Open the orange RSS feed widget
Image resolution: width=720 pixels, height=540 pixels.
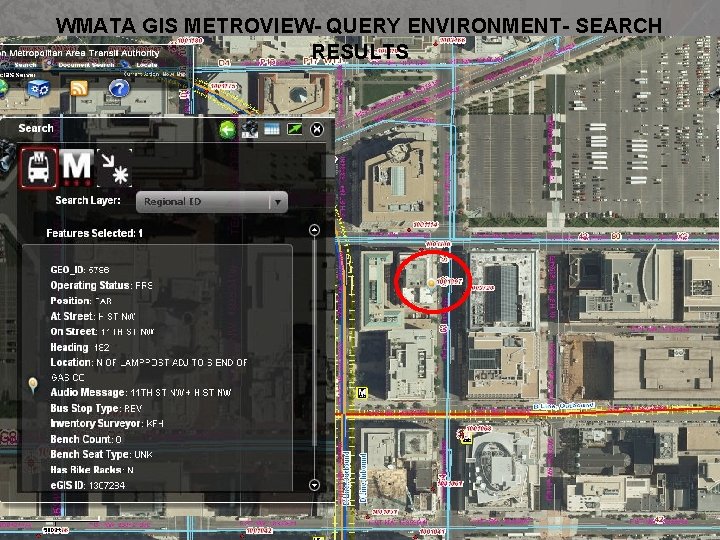(x=79, y=88)
